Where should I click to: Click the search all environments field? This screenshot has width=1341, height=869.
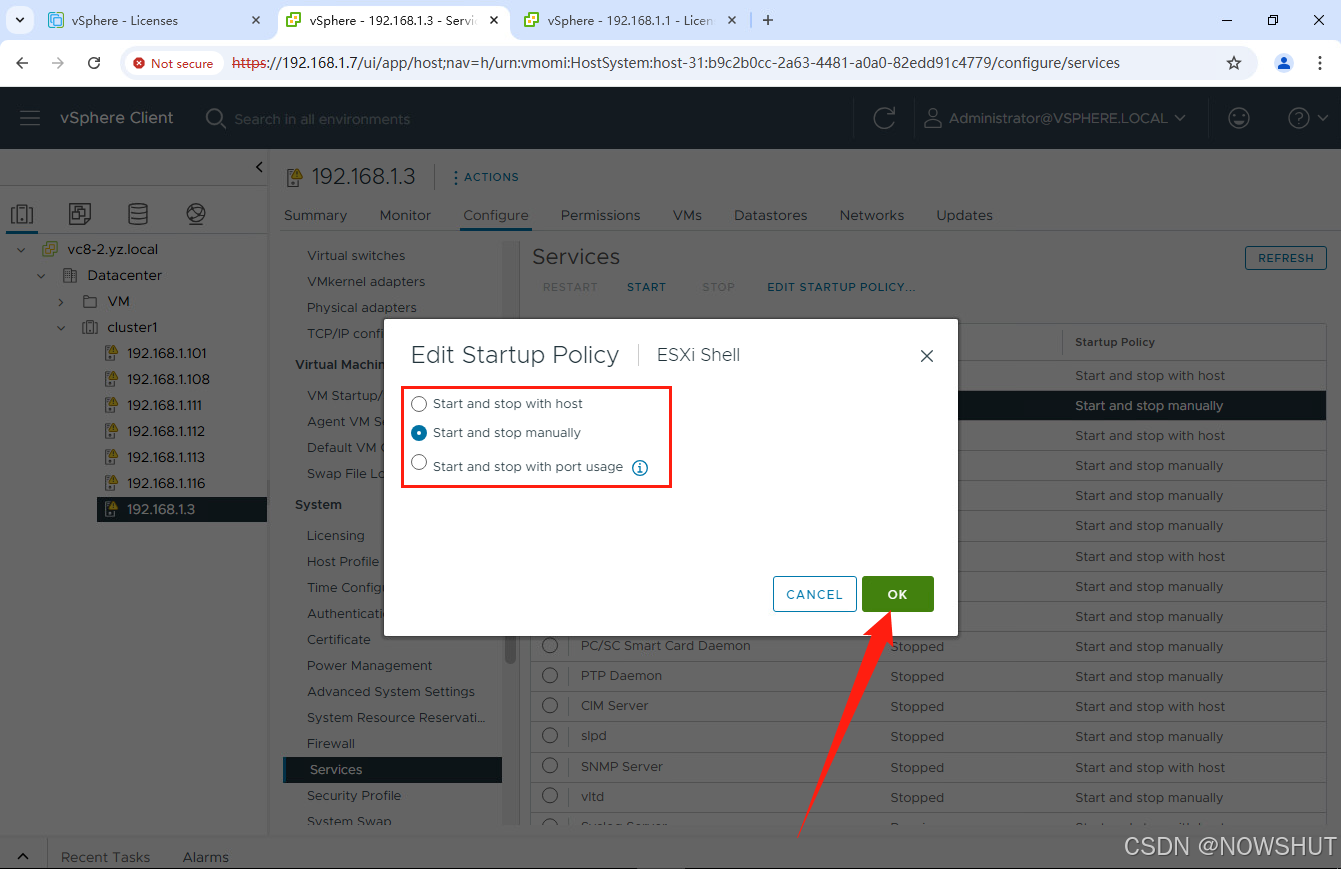pyautogui.click(x=322, y=119)
